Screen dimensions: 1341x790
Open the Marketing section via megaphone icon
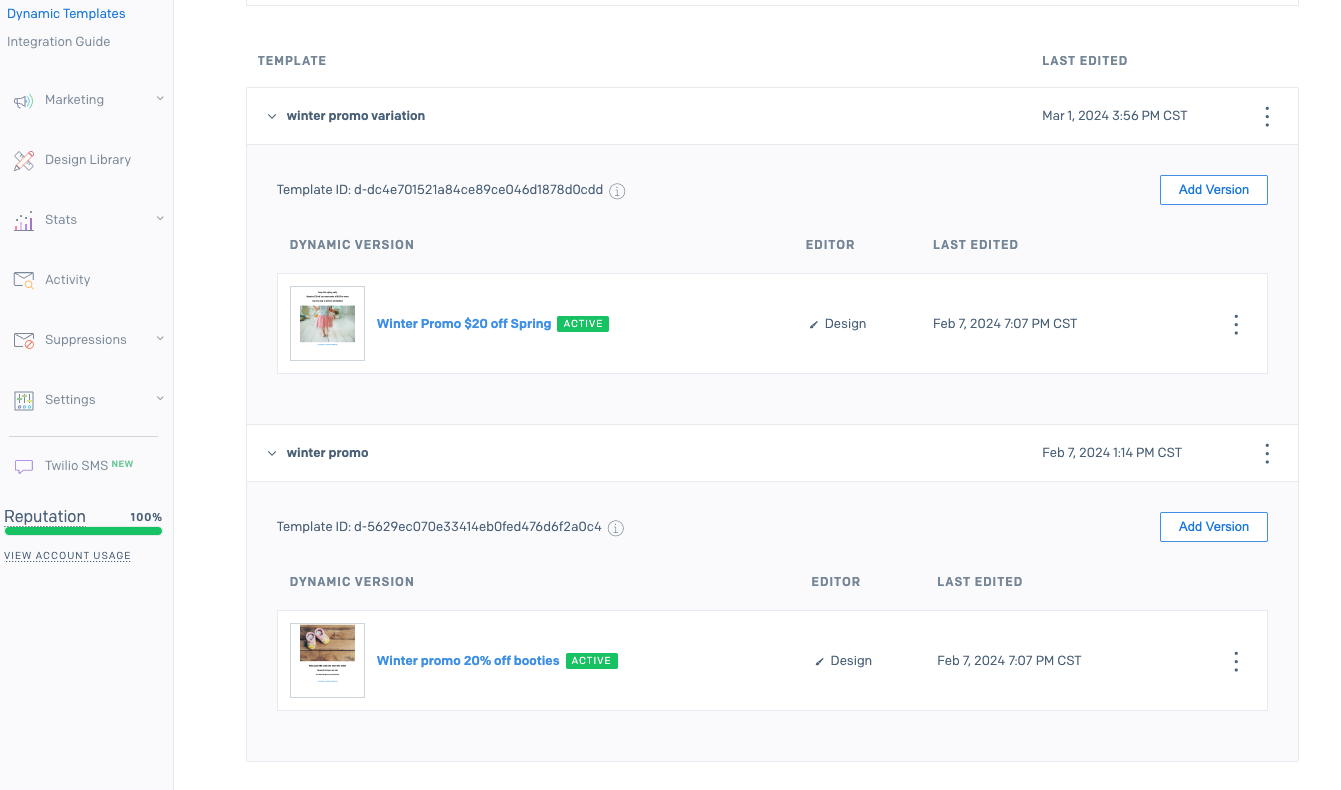coord(24,99)
